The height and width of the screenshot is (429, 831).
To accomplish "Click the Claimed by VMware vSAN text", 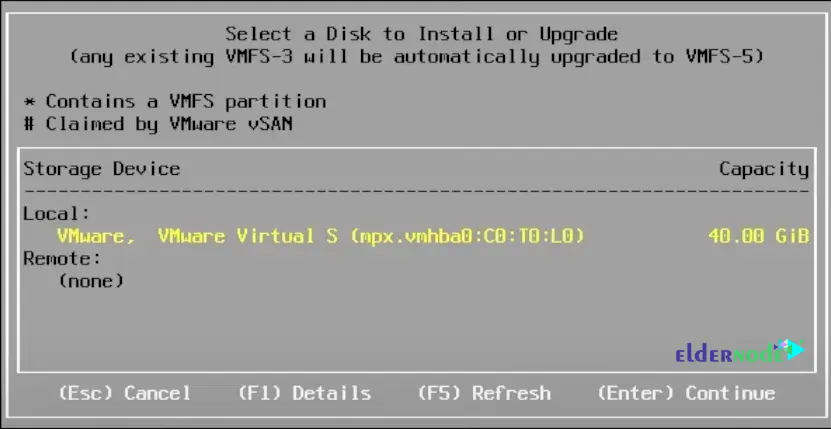I will (x=169, y=124).
